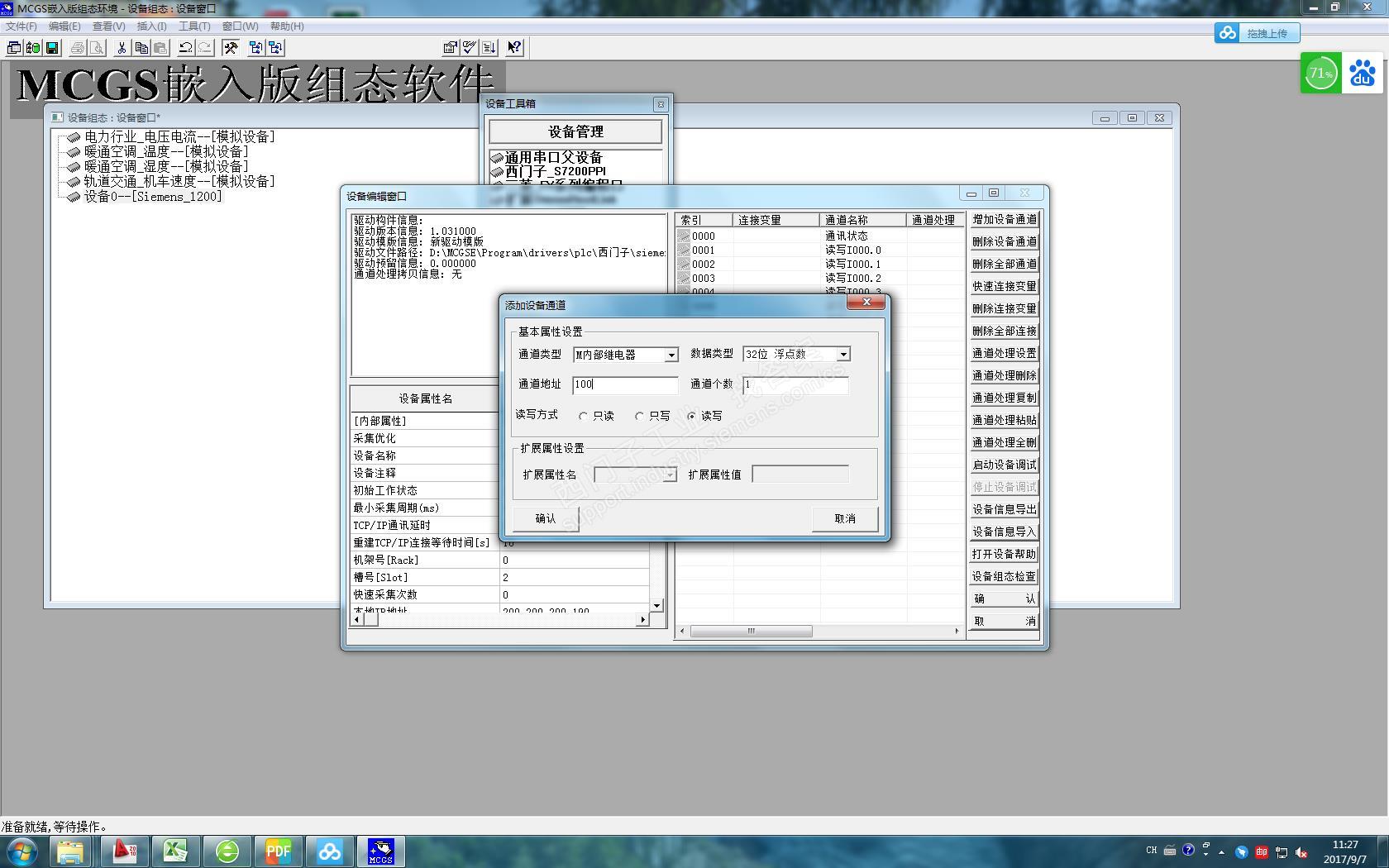Click the copy toolbar icon

(141, 48)
